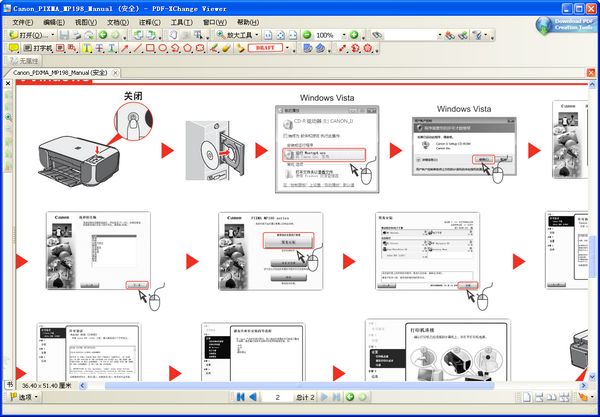
Task: Open the 工具(T) menu
Action: pyautogui.click(x=182, y=22)
